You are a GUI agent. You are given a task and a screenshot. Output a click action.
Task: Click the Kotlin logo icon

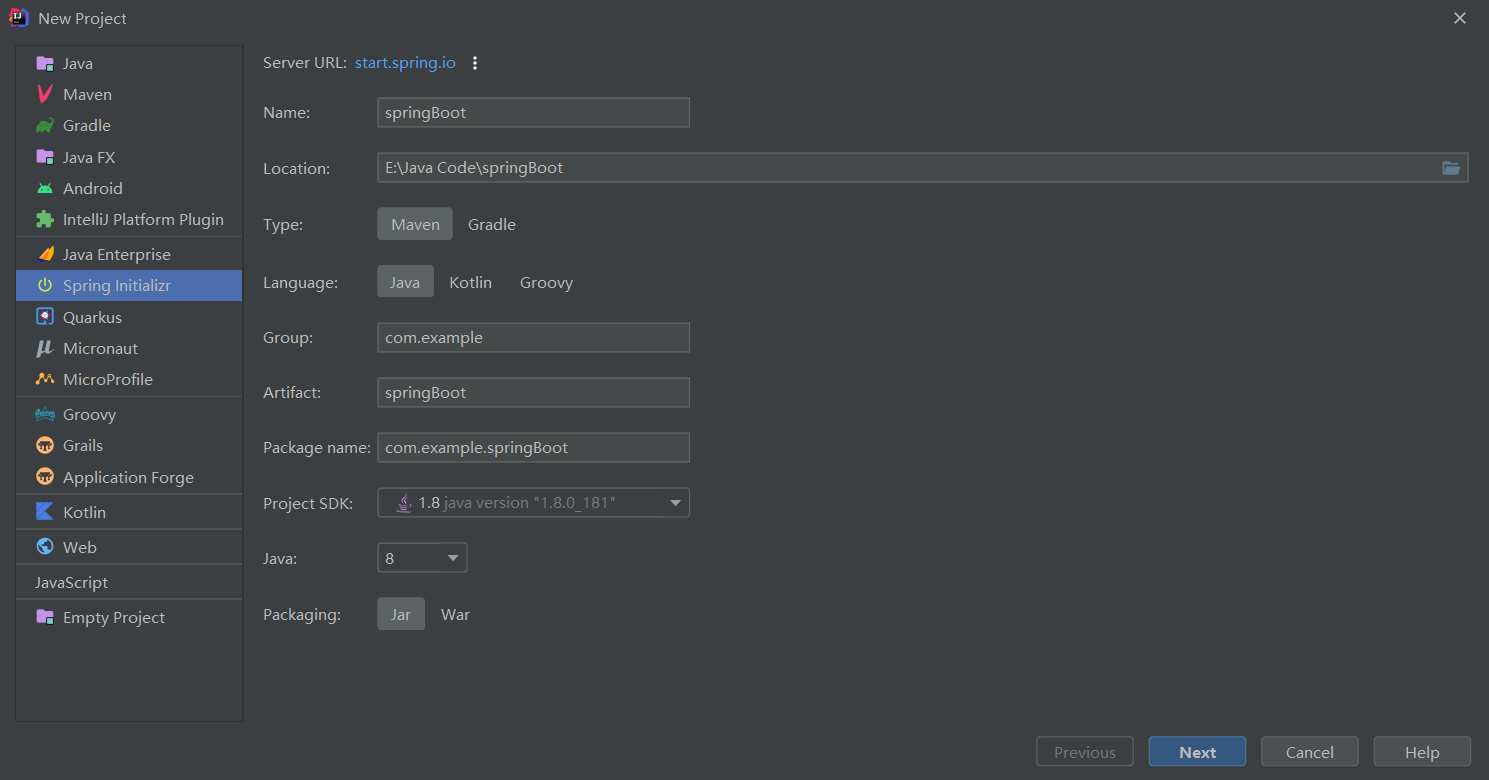pyautogui.click(x=44, y=512)
